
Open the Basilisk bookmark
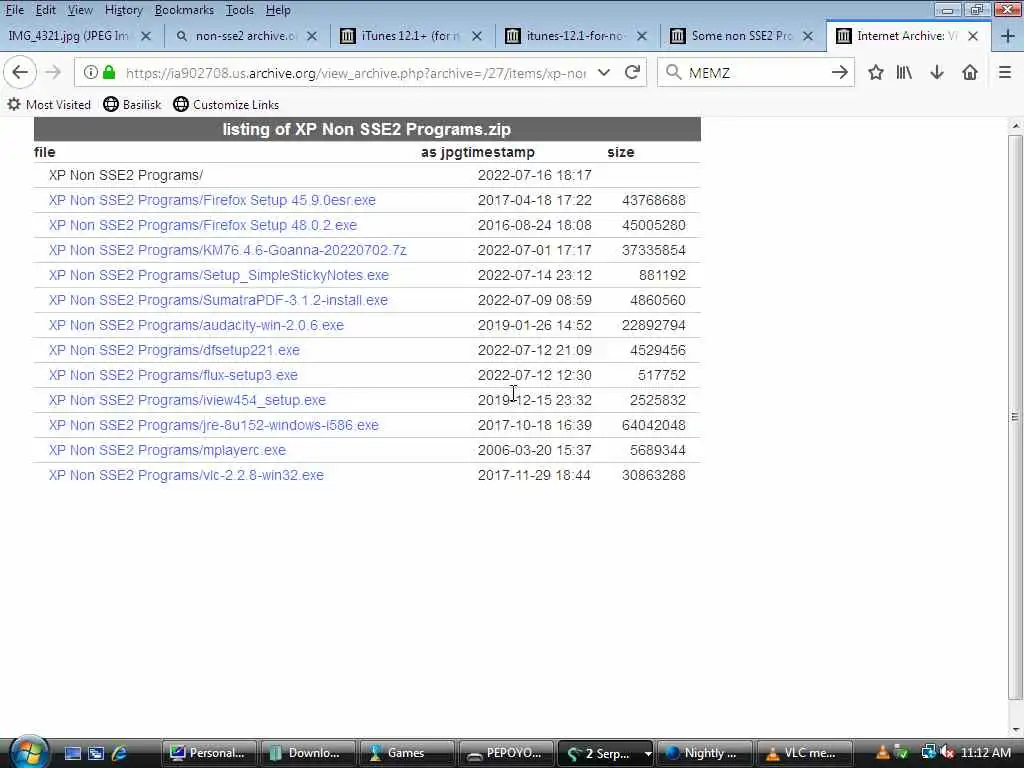tap(133, 104)
